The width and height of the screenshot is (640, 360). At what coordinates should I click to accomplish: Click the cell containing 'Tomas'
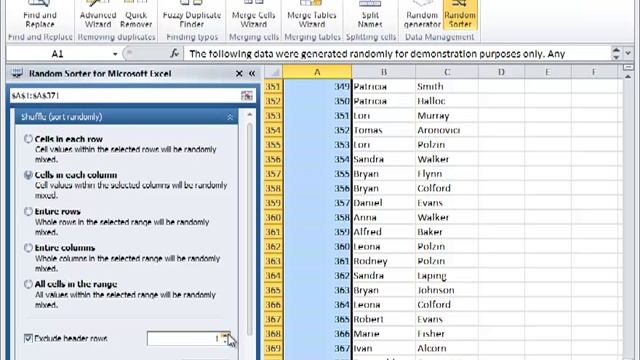point(384,130)
